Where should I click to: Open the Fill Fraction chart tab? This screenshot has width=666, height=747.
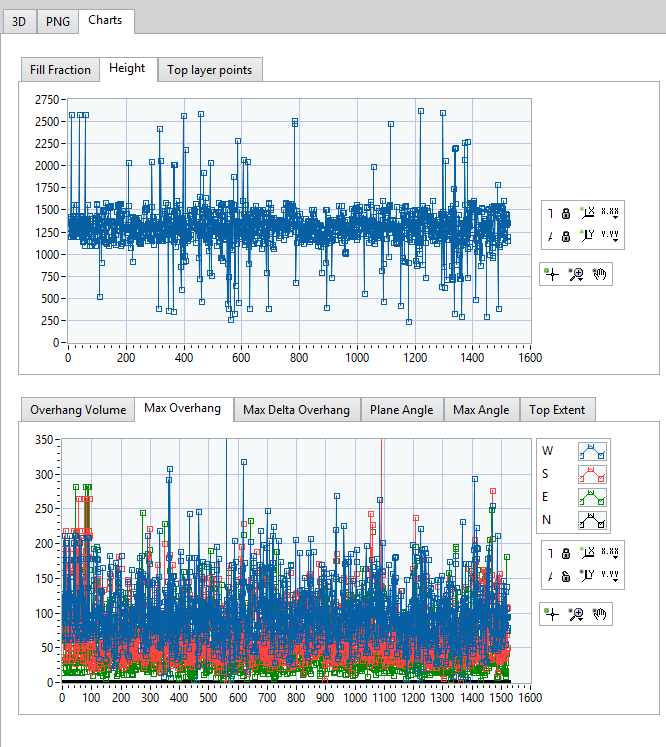pos(60,70)
